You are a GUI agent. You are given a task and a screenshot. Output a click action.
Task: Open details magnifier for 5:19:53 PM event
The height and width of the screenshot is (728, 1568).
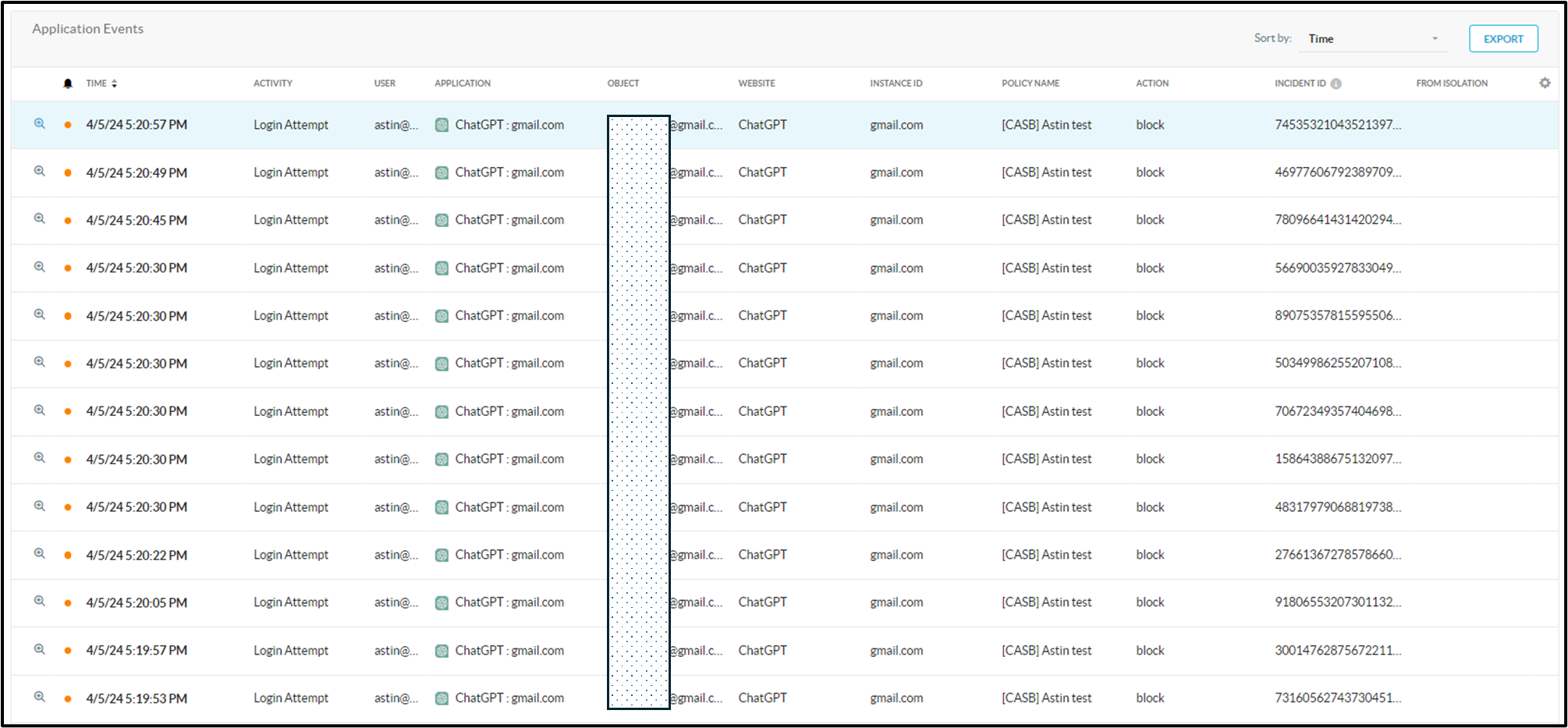point(39,697)
